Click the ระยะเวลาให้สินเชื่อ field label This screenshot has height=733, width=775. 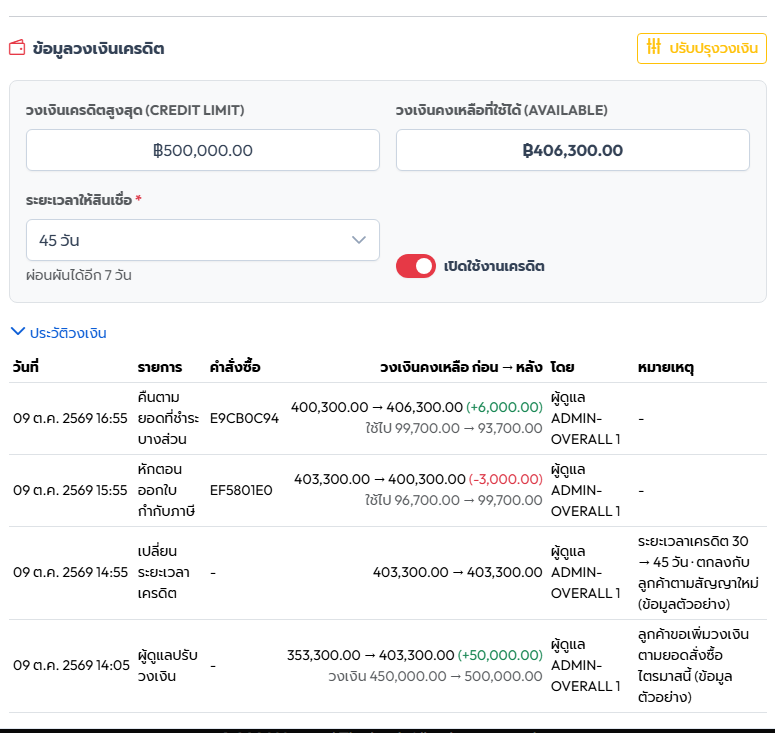pos(79,200)
